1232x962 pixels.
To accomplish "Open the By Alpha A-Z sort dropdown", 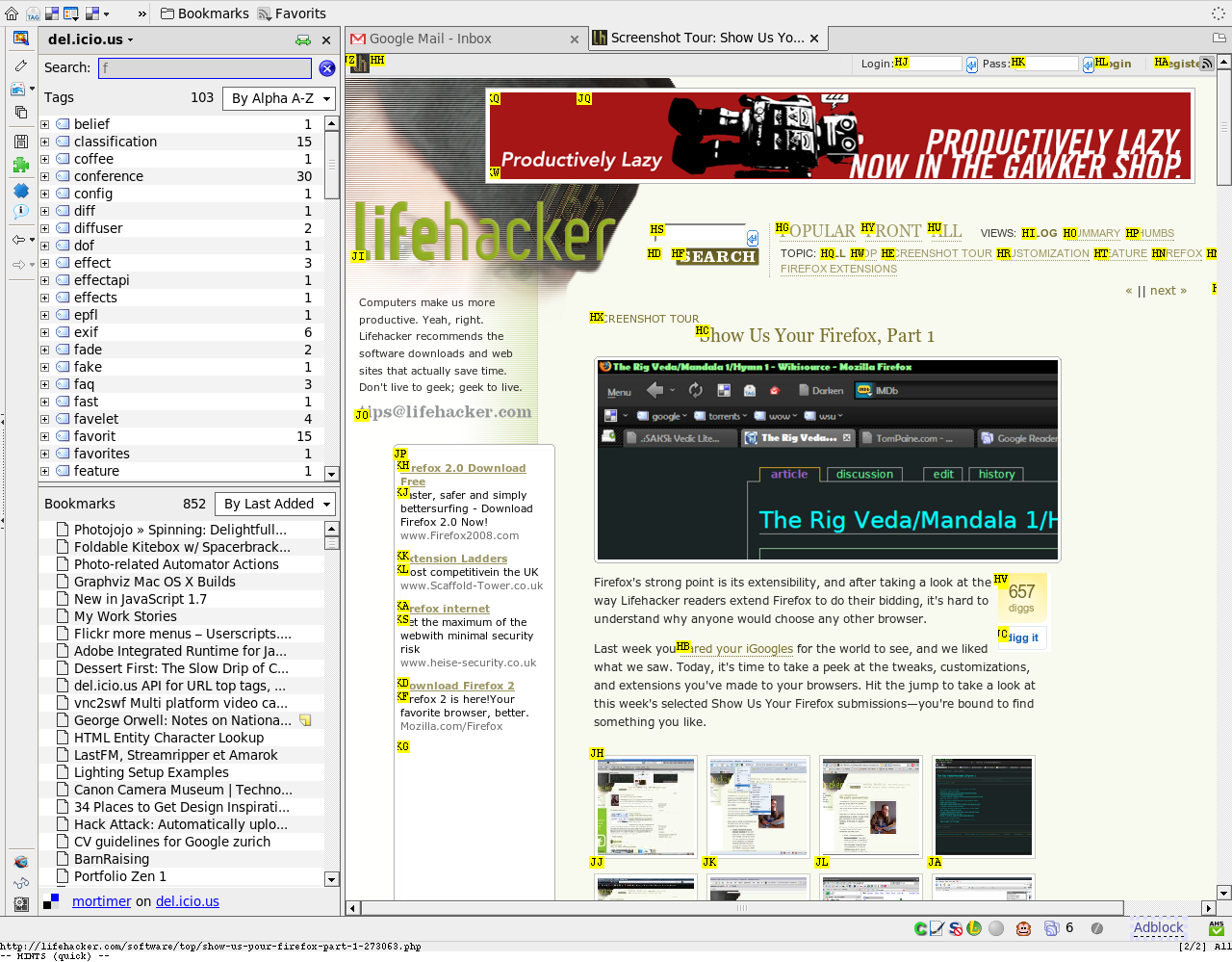I will tap(279, 98).
